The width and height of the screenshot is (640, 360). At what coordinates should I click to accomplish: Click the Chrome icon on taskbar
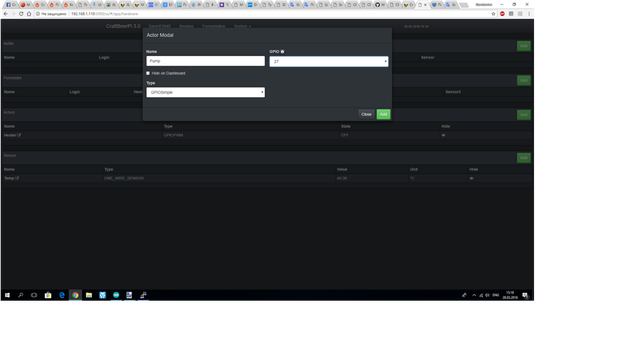coord(75,295)
